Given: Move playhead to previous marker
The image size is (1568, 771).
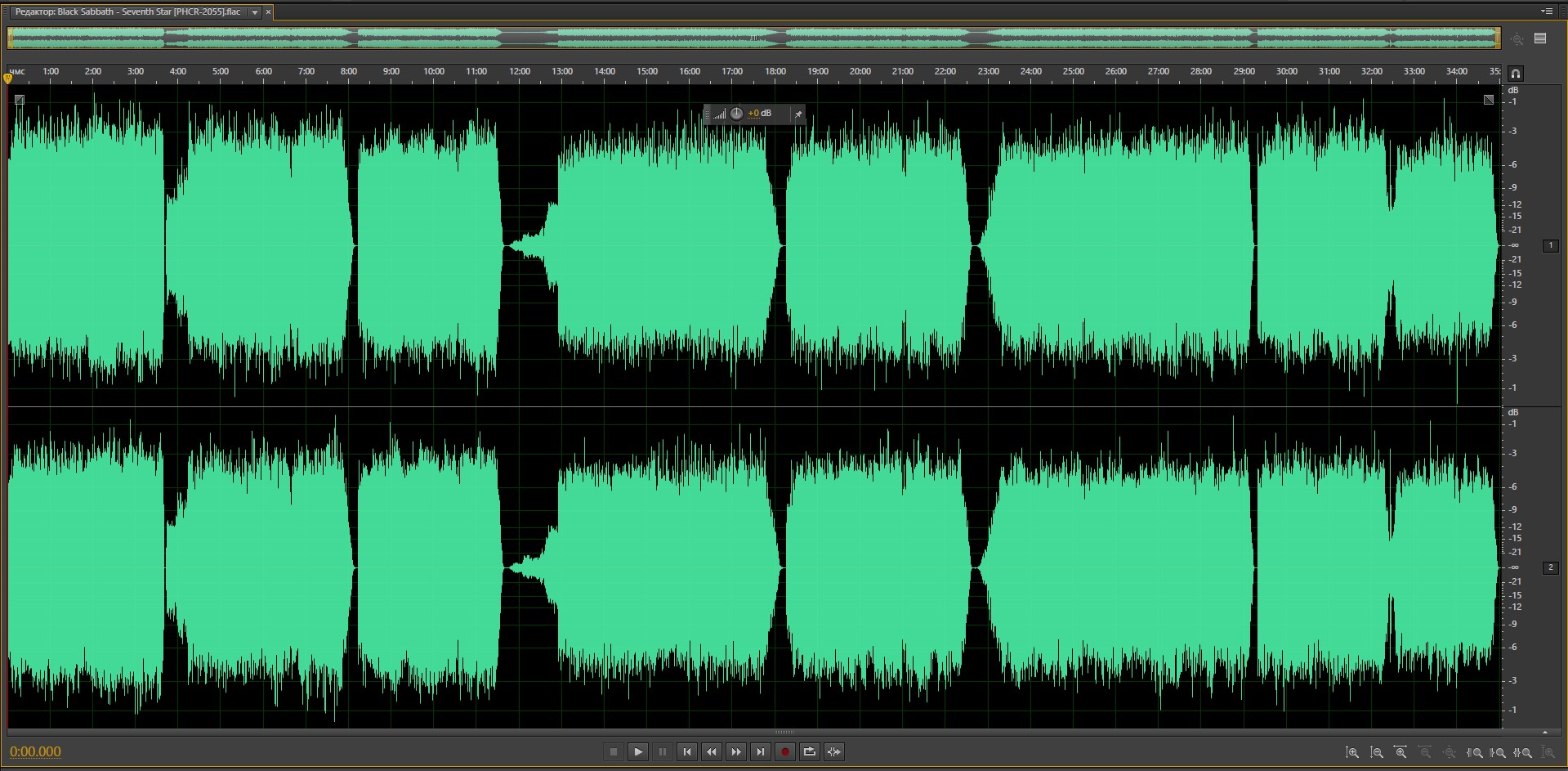Looking at the screenshot, I should click(687, 752).
